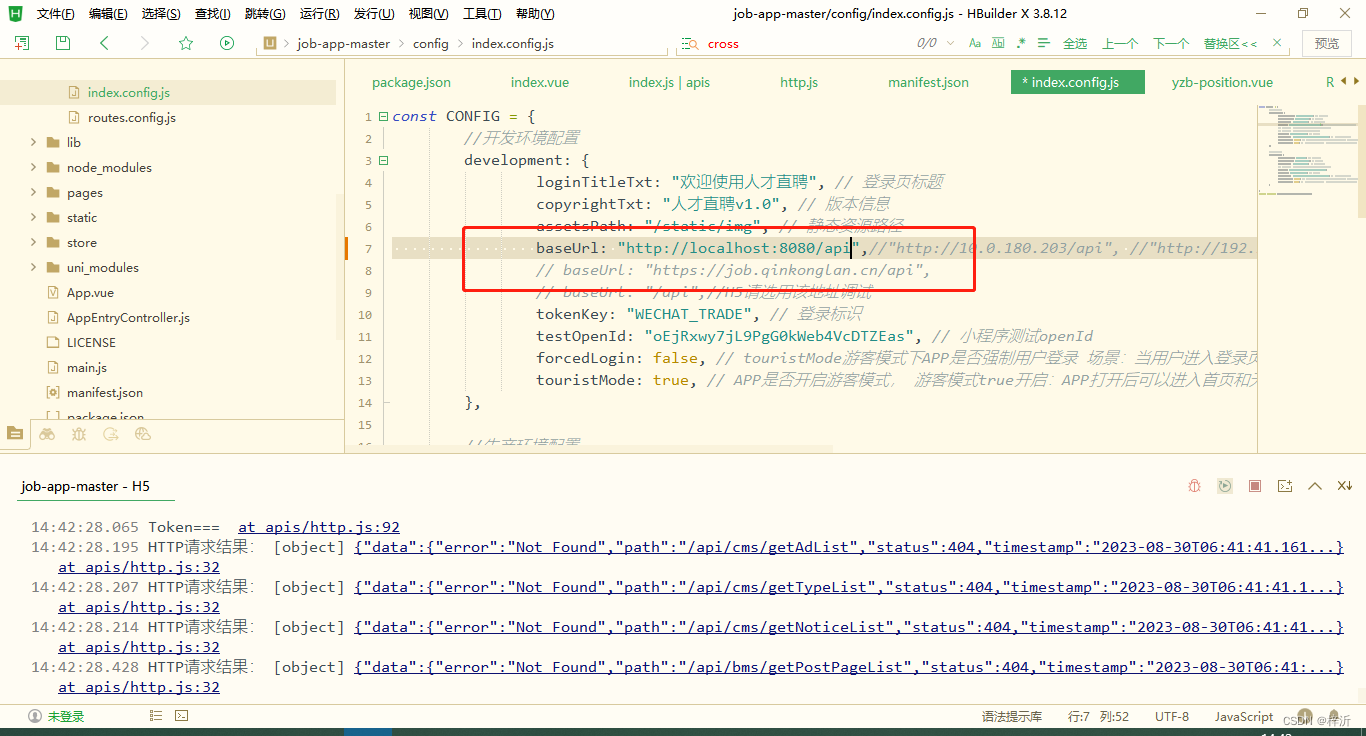Collapse the console panel with the chevron icon

click(x=1315, y=485)
